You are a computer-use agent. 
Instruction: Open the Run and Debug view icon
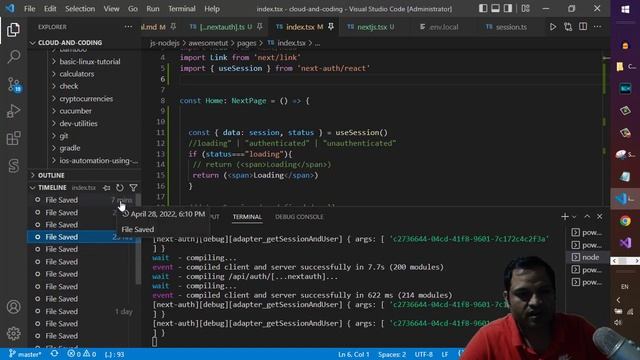(13, 111)
